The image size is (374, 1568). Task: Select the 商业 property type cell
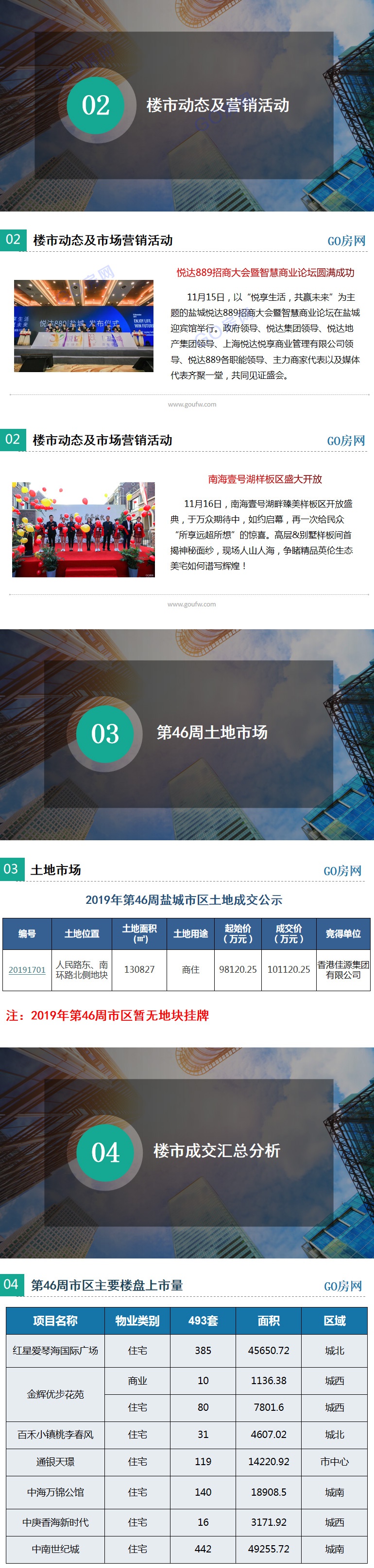click(137, 1381)
